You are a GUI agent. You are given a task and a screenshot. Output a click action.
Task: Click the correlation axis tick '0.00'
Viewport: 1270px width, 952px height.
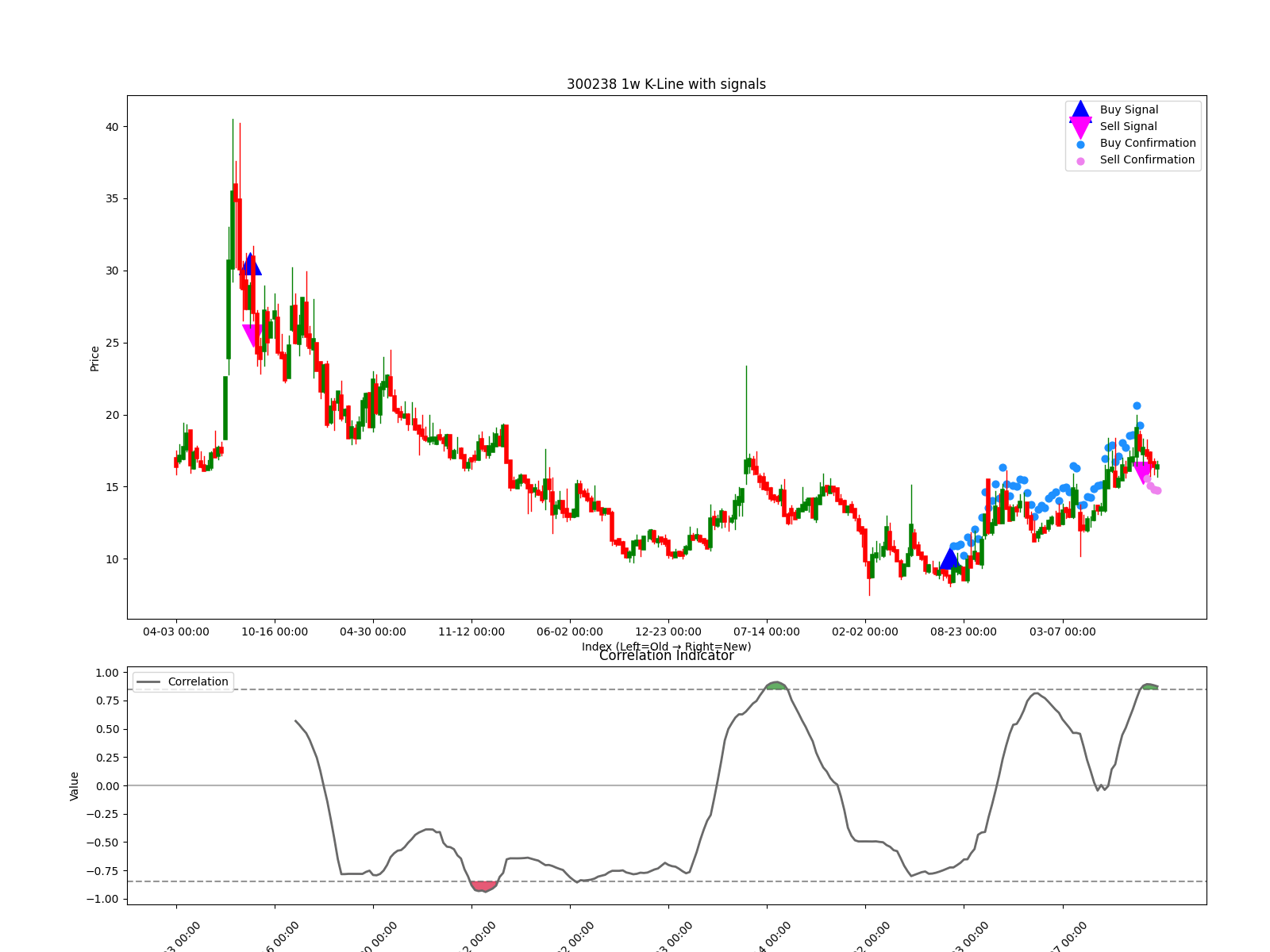pyautogui.click(x=107, y=785)
